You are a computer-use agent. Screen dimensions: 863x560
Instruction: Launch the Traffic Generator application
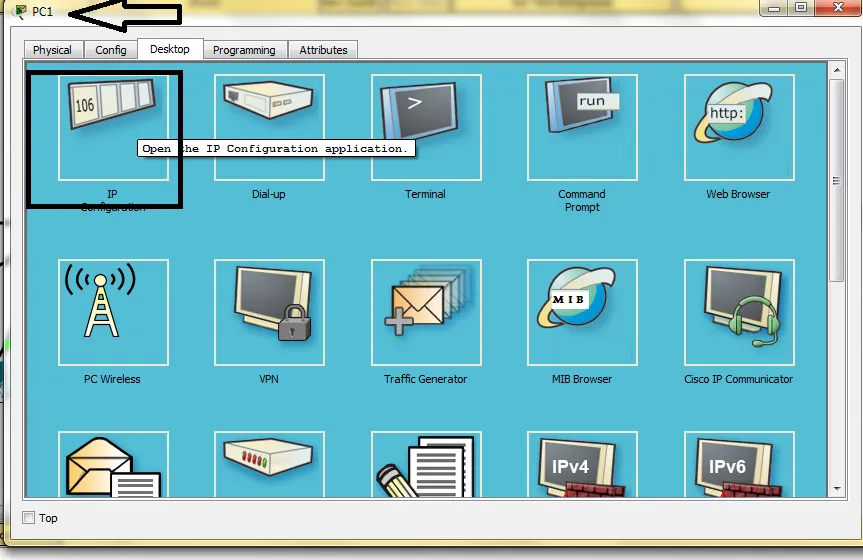coord(426,312)
